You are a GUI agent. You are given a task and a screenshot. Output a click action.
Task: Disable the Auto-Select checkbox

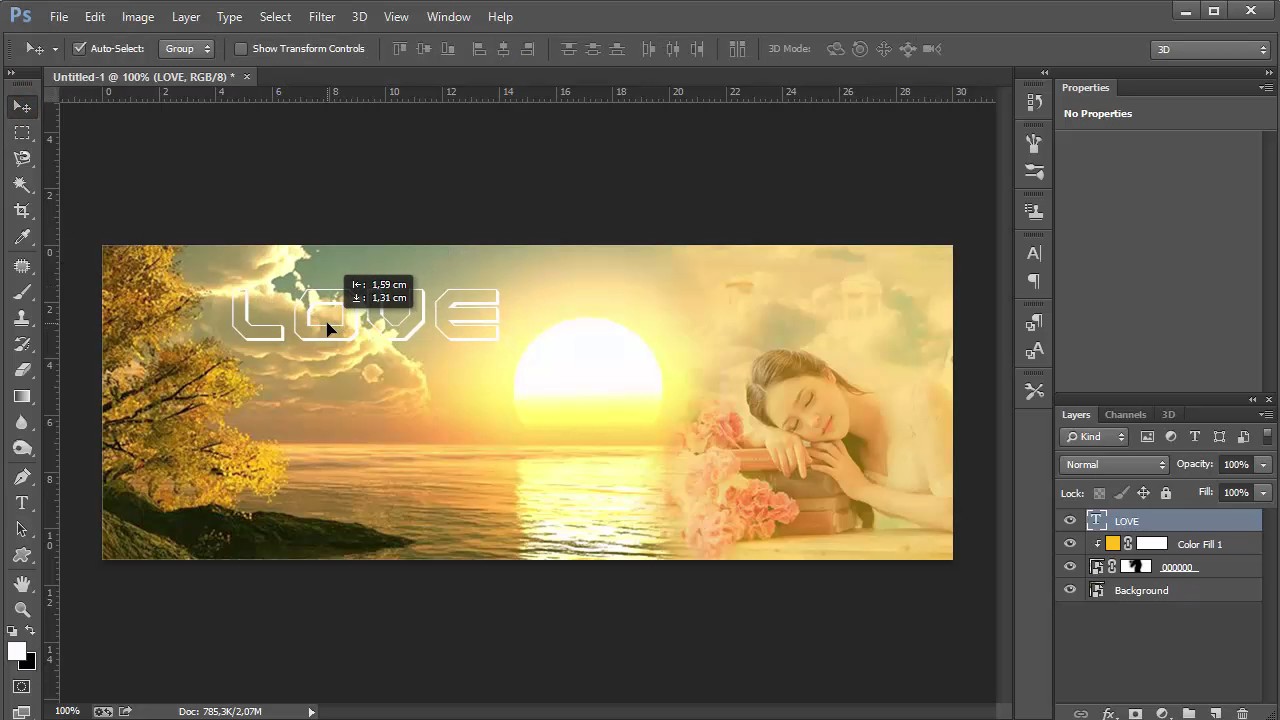click(80, 49)
